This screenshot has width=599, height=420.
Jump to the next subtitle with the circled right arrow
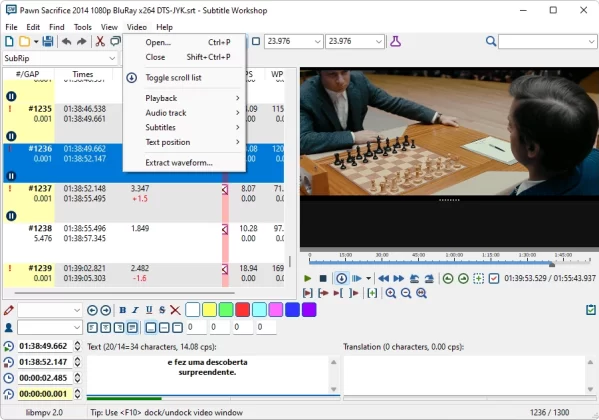[106, 310]
